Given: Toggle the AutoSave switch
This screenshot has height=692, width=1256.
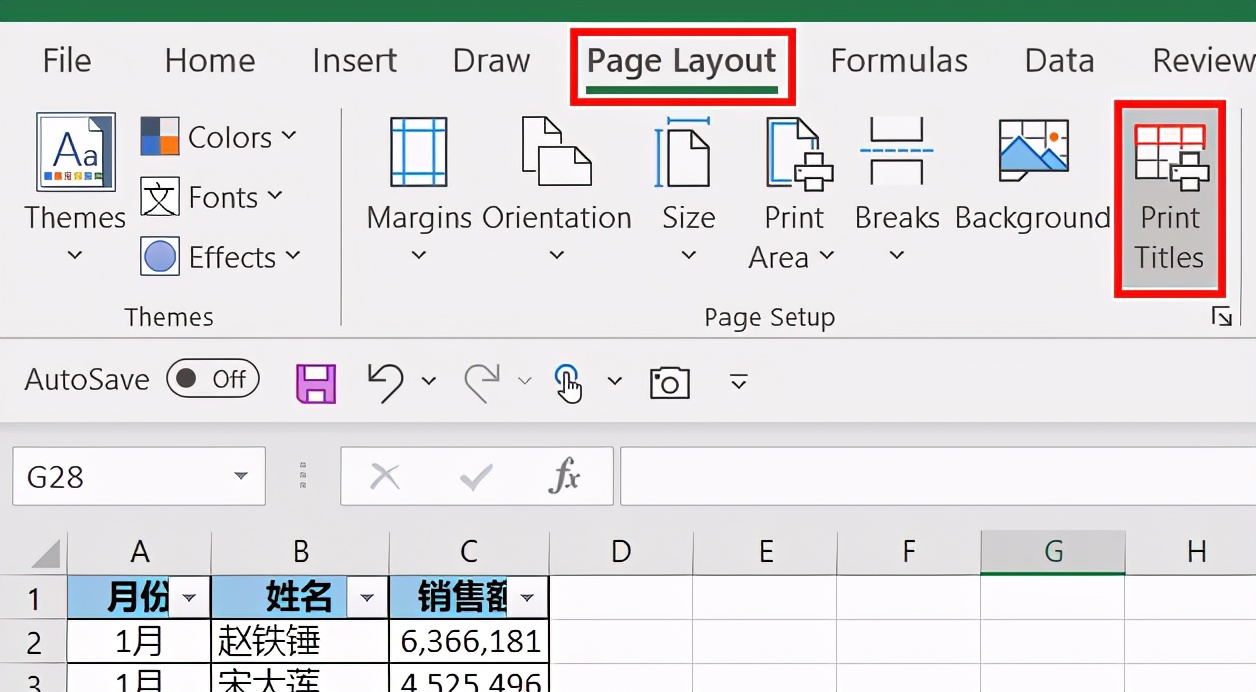Looking at the screenshot, I should point(213,379).
